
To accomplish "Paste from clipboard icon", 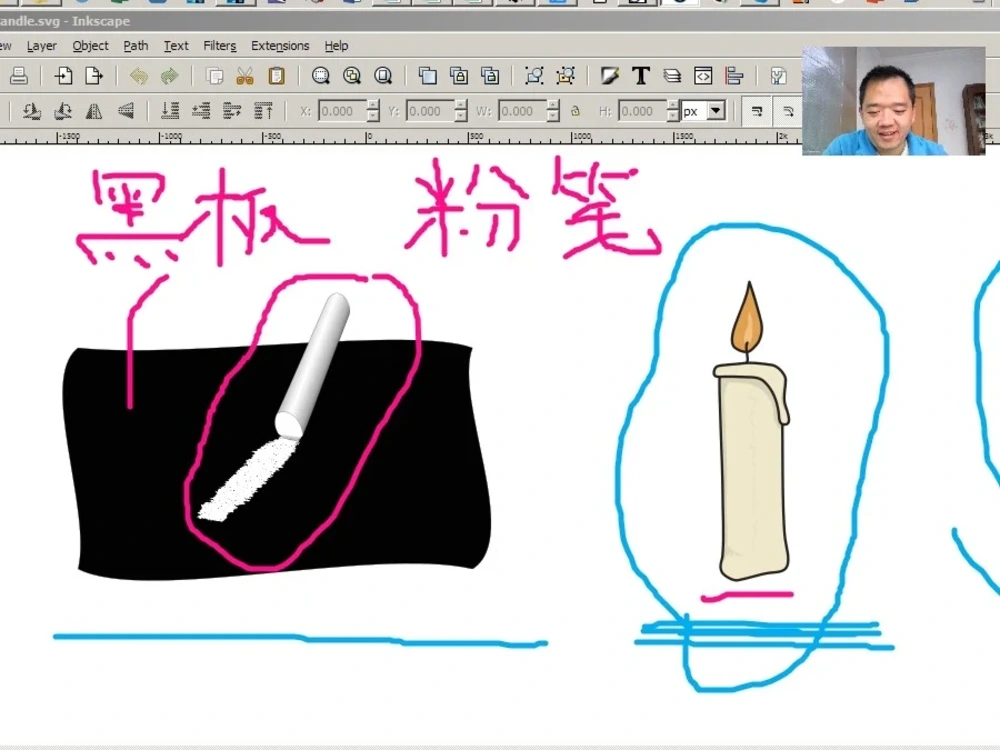I will pyautogui.click(x=276, y=76).
